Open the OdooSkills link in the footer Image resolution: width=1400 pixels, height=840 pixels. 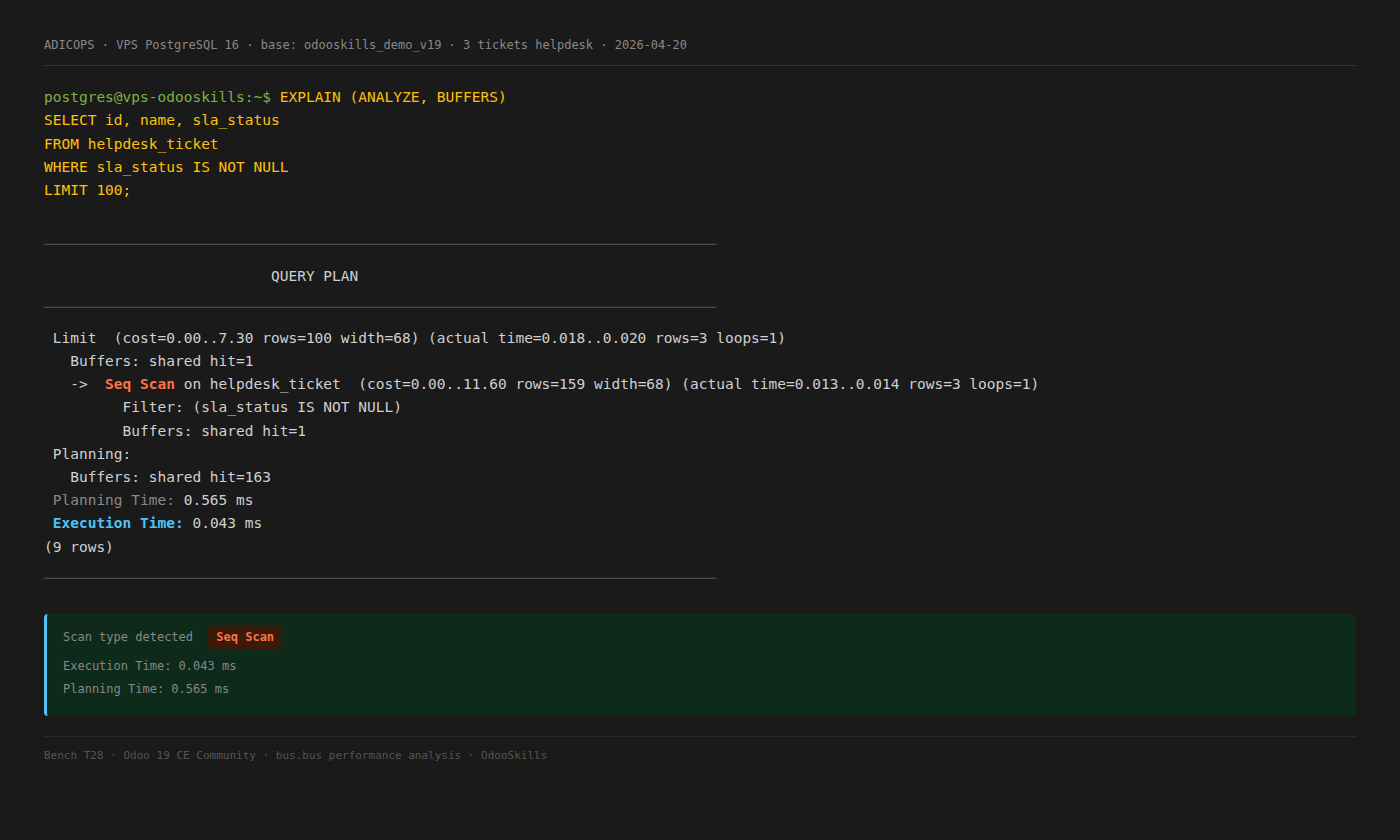514,755
